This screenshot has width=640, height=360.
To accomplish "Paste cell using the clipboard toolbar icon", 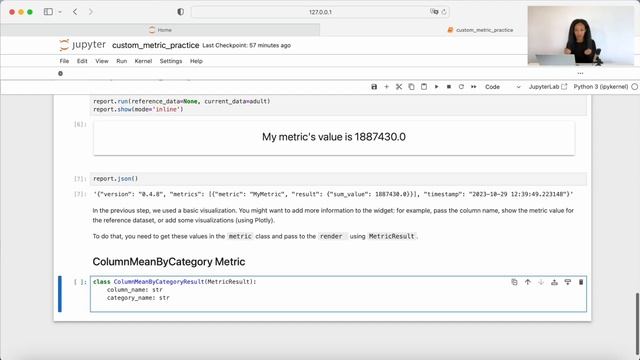I will pos(424,87).
